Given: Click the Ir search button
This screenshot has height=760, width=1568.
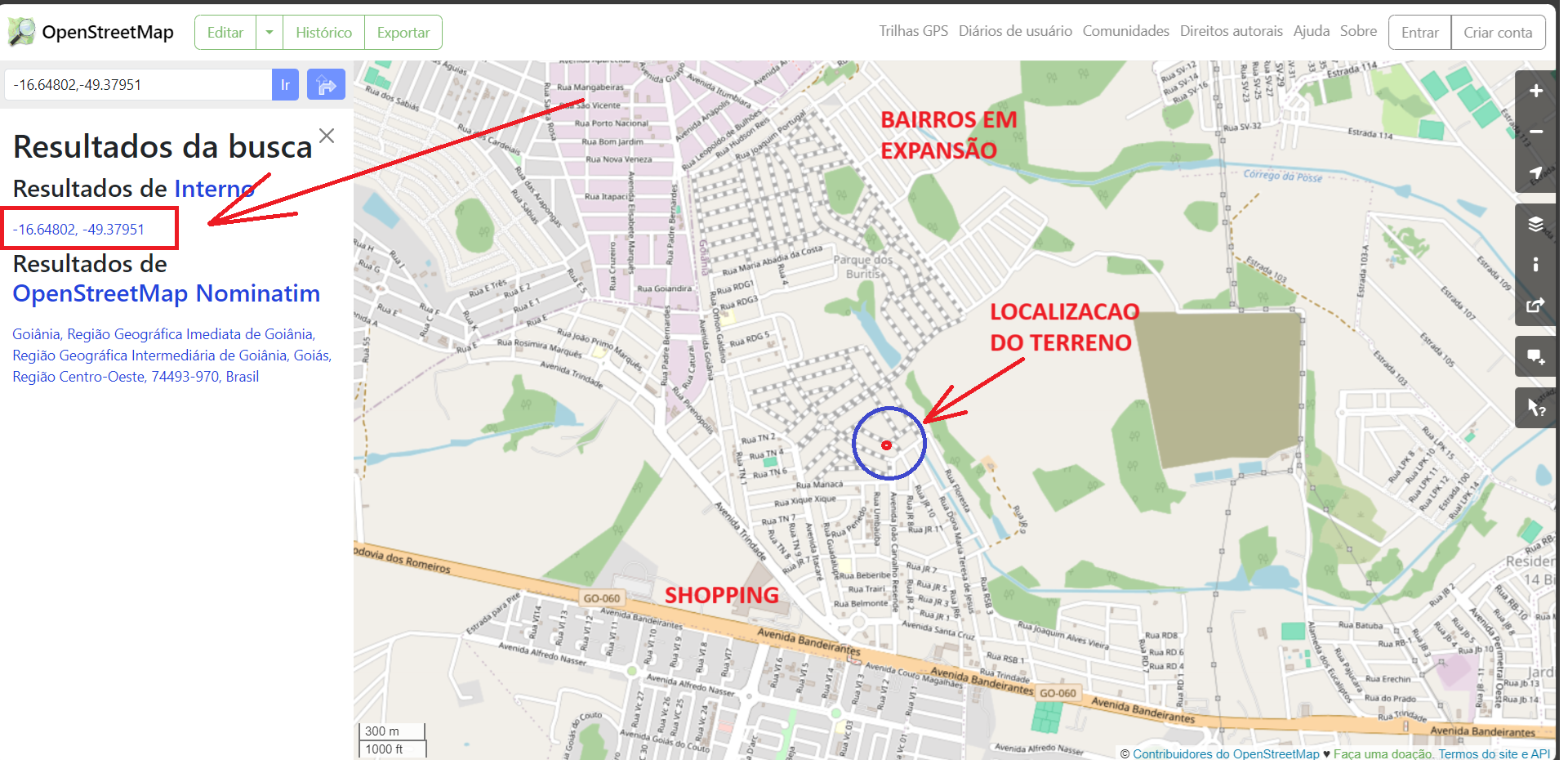Looking at the screenshot, I should (285, 84).
